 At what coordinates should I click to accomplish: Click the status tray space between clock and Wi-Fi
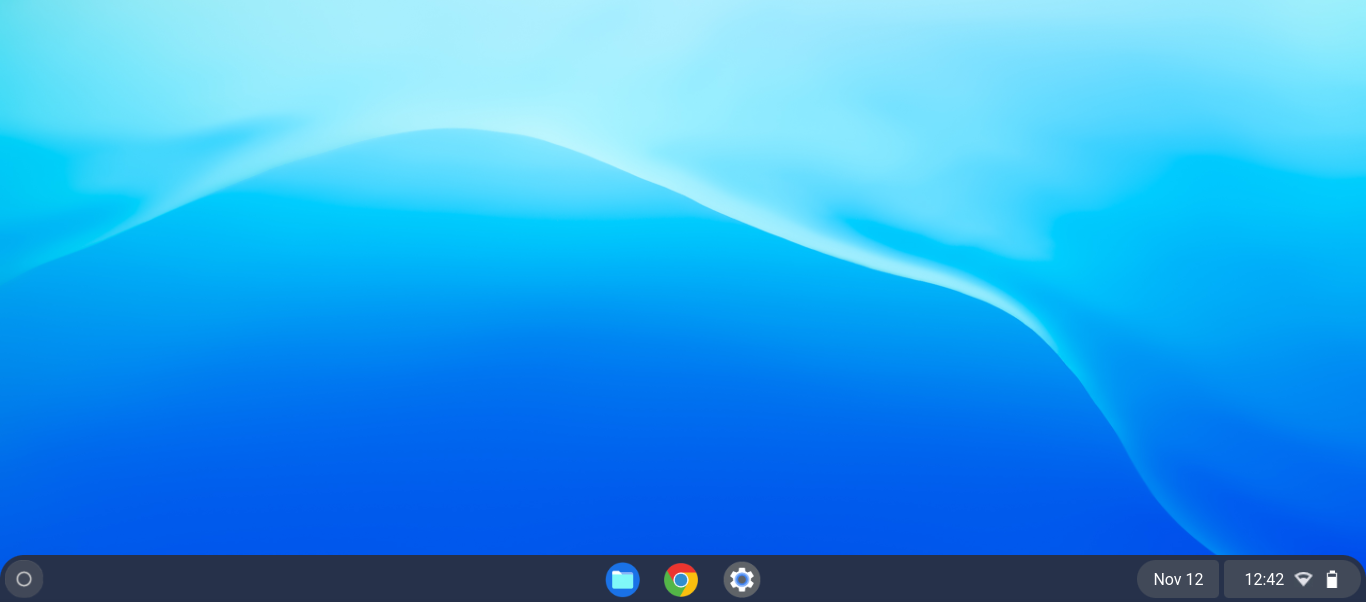(x=1289, y=579)
